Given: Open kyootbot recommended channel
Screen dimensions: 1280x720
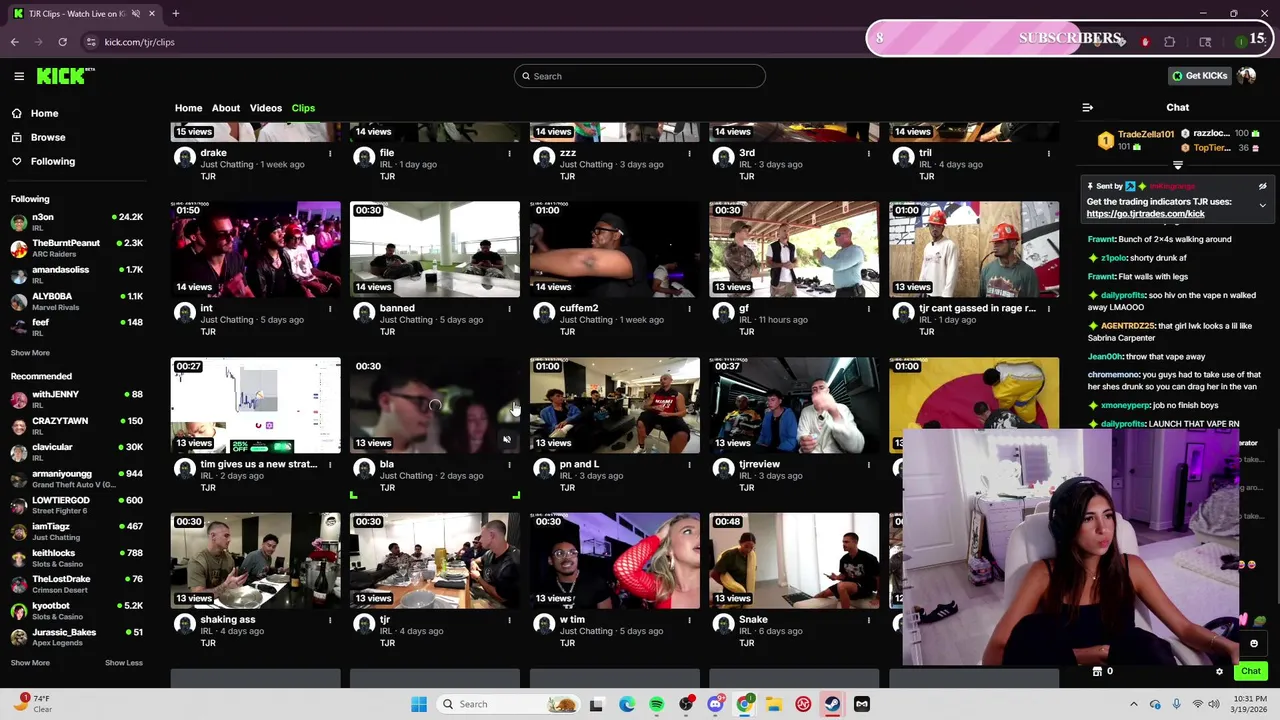Looking at the screenshot, I should pos(77,611).
